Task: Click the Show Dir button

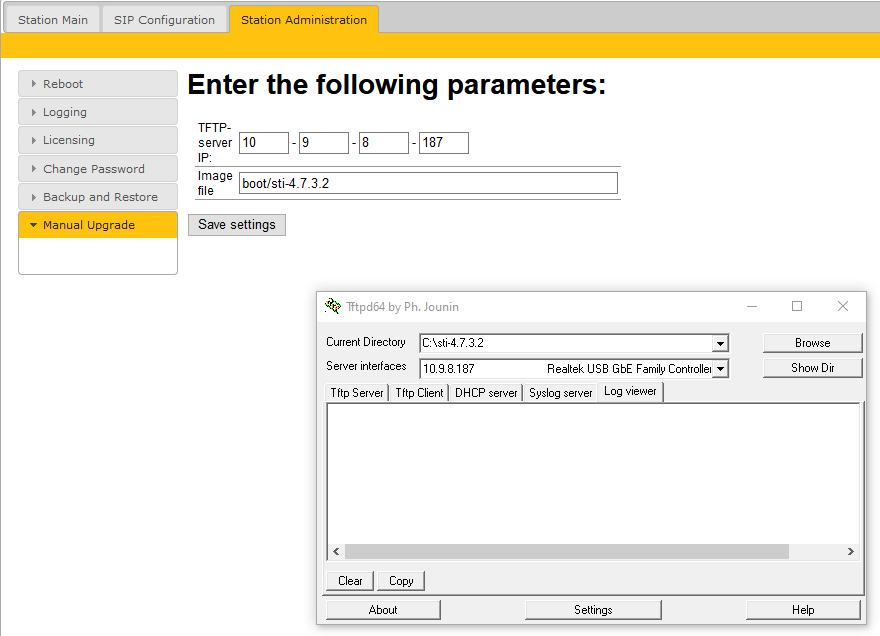Action: click(812, 368)
